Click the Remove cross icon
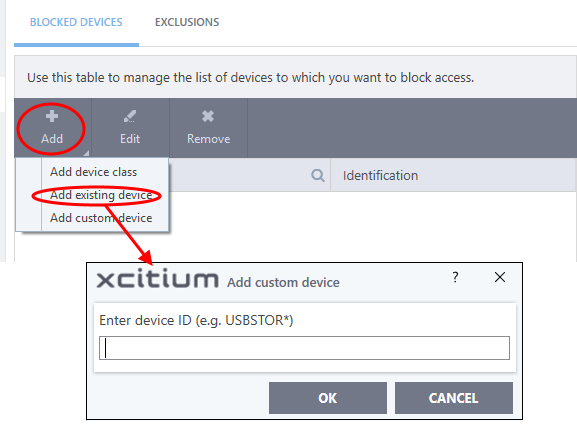This screenshot has height=441, width=577. click(208, 116)
